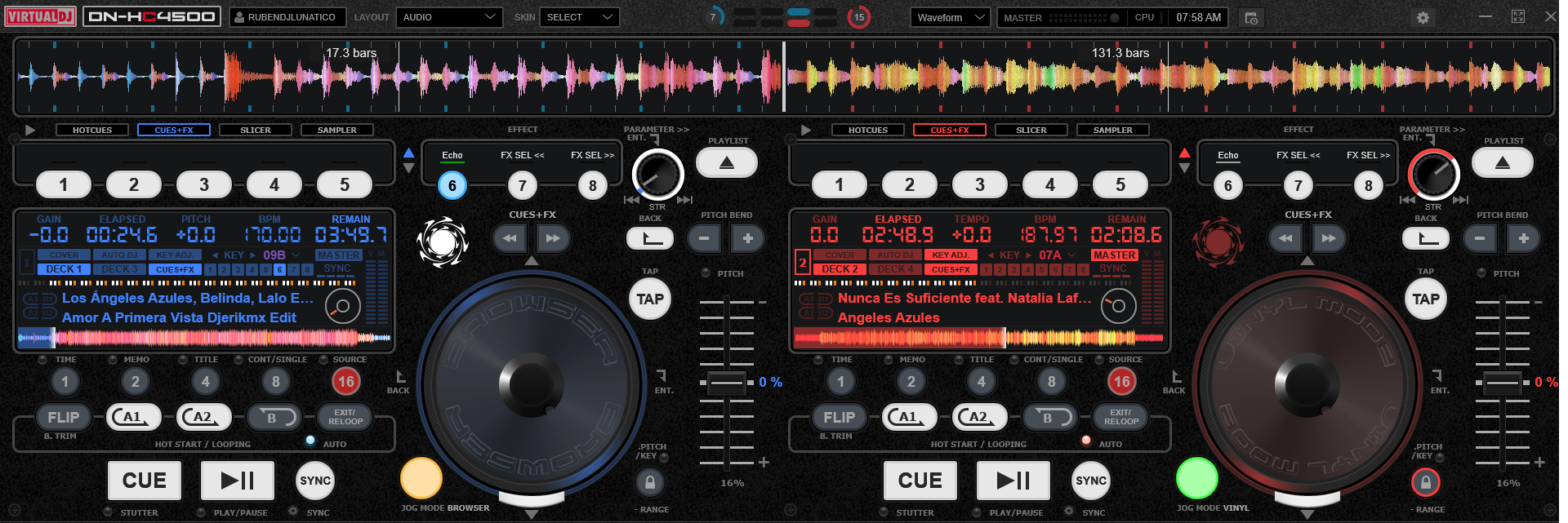Open the RUBENDJLUNATICO user menu
Image resolution: width=1568 pixels, height=523 pixels.
tap(287, 17)
